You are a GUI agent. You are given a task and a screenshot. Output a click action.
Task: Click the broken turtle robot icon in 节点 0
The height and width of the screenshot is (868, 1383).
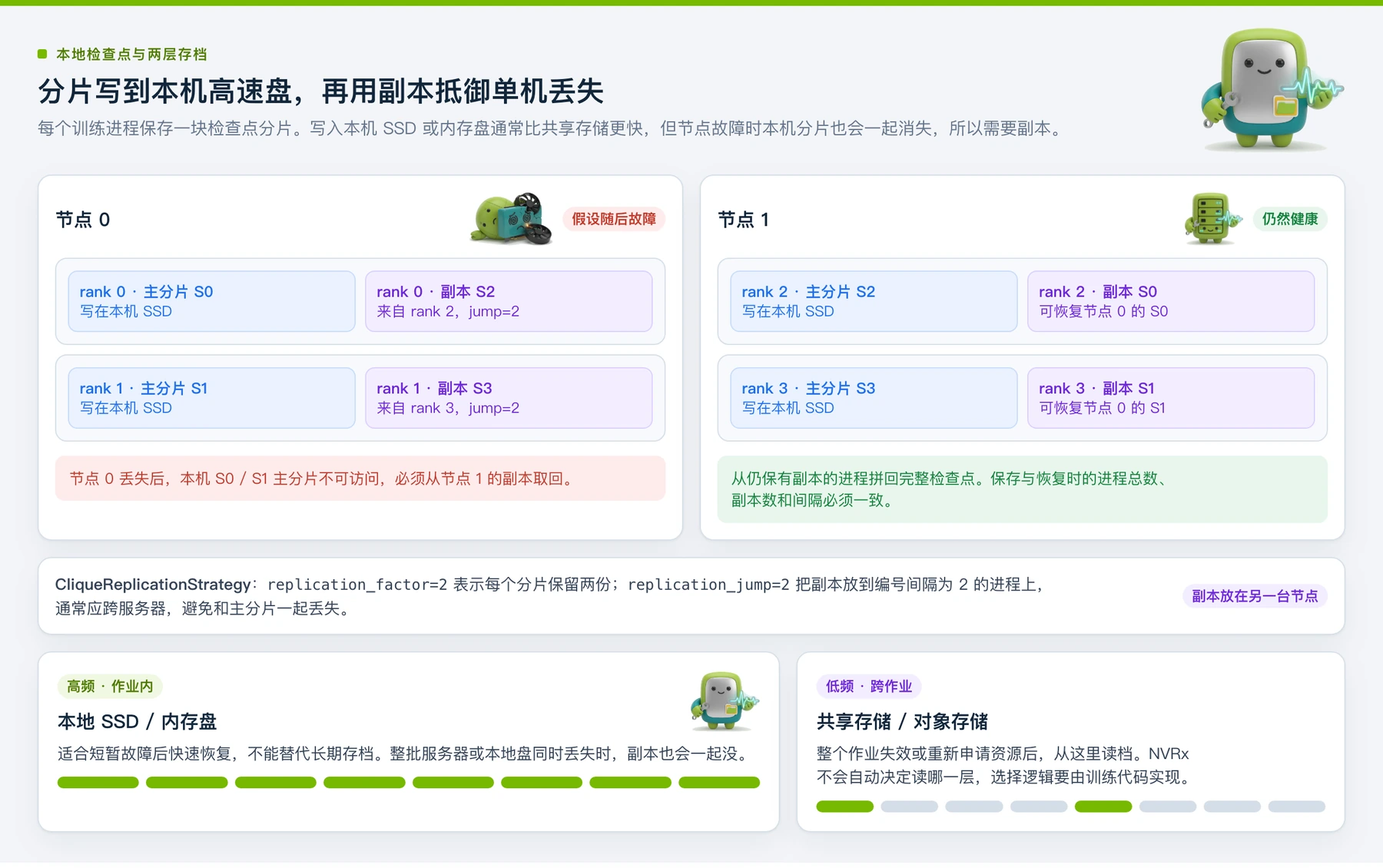512,219
